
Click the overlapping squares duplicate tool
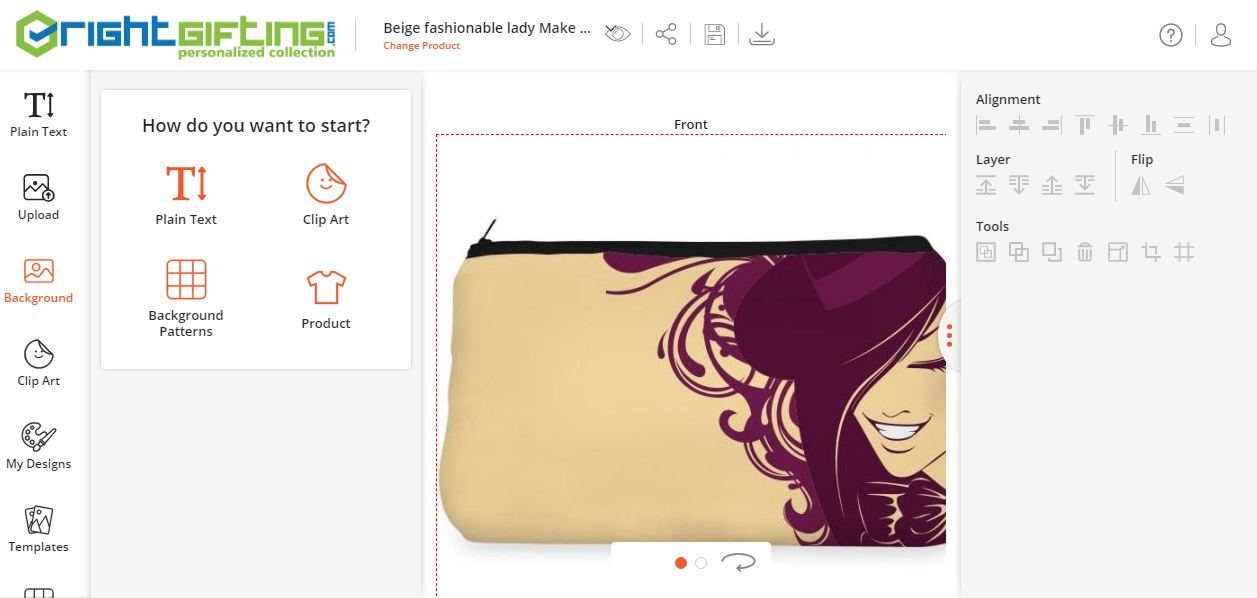[1019, 252]
